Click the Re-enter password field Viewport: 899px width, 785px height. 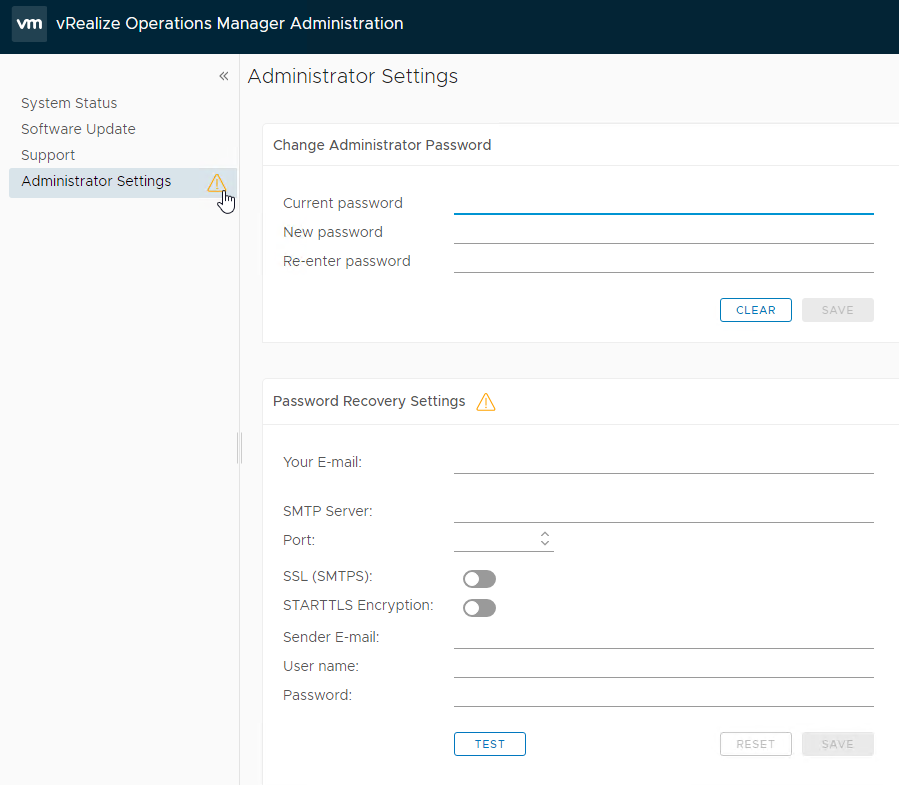pyautogui.click(x=663, y=262)
